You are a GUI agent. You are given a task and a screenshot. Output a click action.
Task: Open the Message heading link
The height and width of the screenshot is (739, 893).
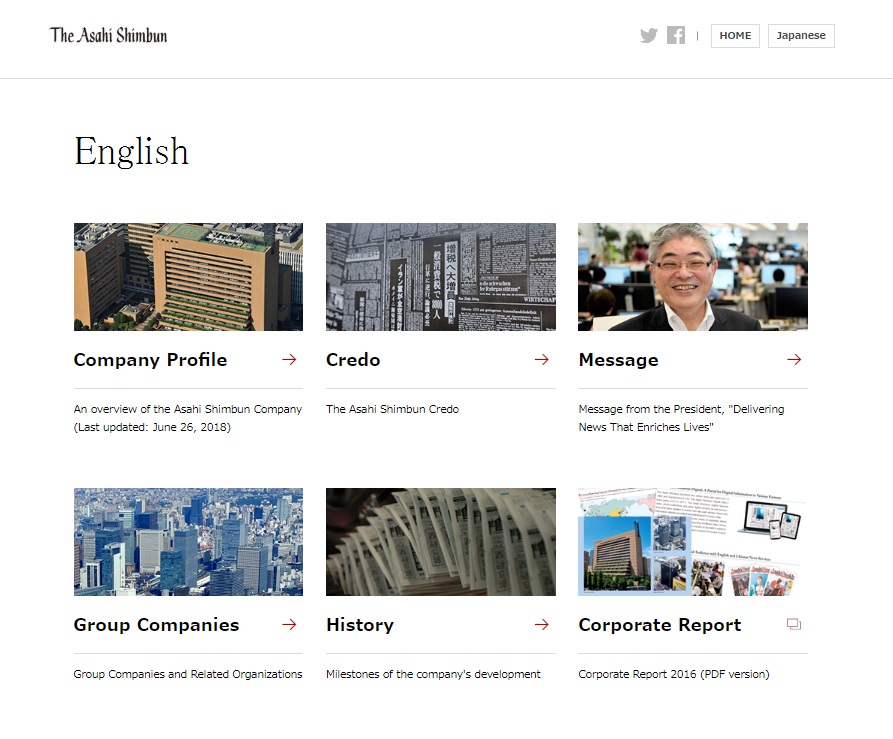[618, 360]
